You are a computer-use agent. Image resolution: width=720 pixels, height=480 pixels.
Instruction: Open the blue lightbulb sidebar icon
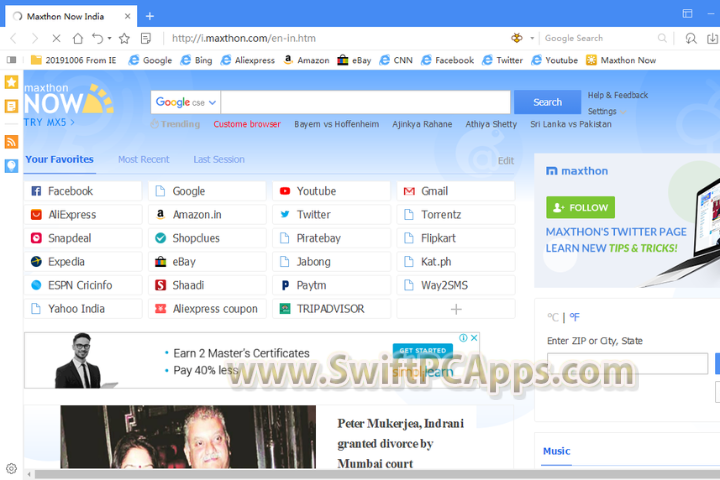tap(11, 166)
